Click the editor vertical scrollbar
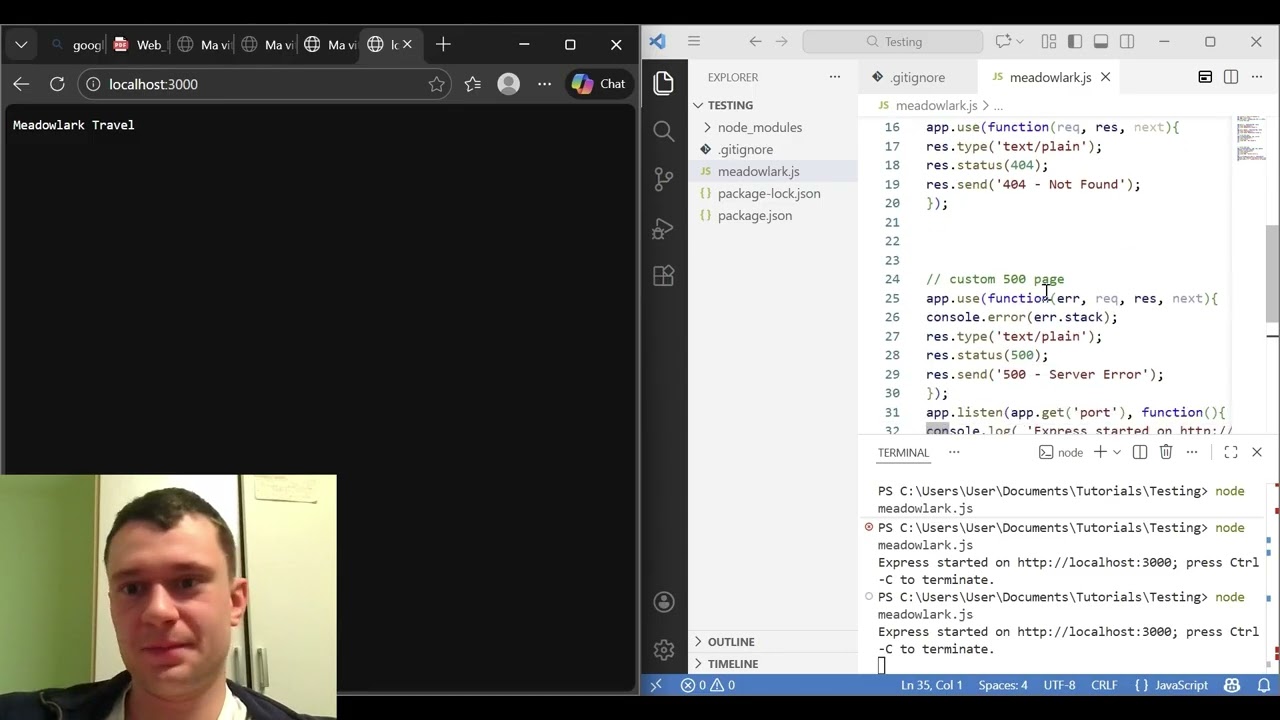The height and width of the screenshot is (720, 1280). 1273,274
